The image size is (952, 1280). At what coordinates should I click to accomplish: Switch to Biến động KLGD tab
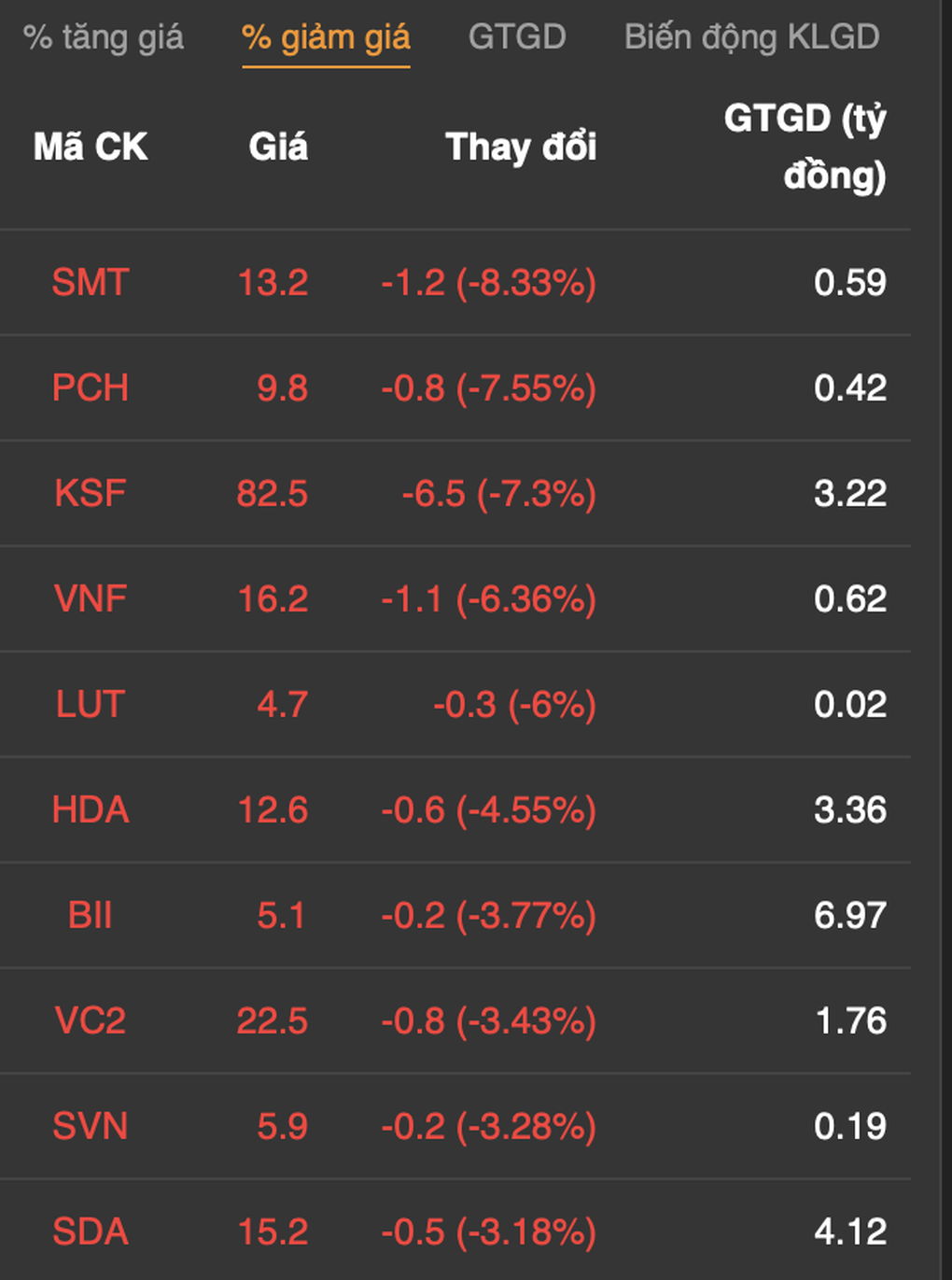pyautogui.click(x=751, y=37)
